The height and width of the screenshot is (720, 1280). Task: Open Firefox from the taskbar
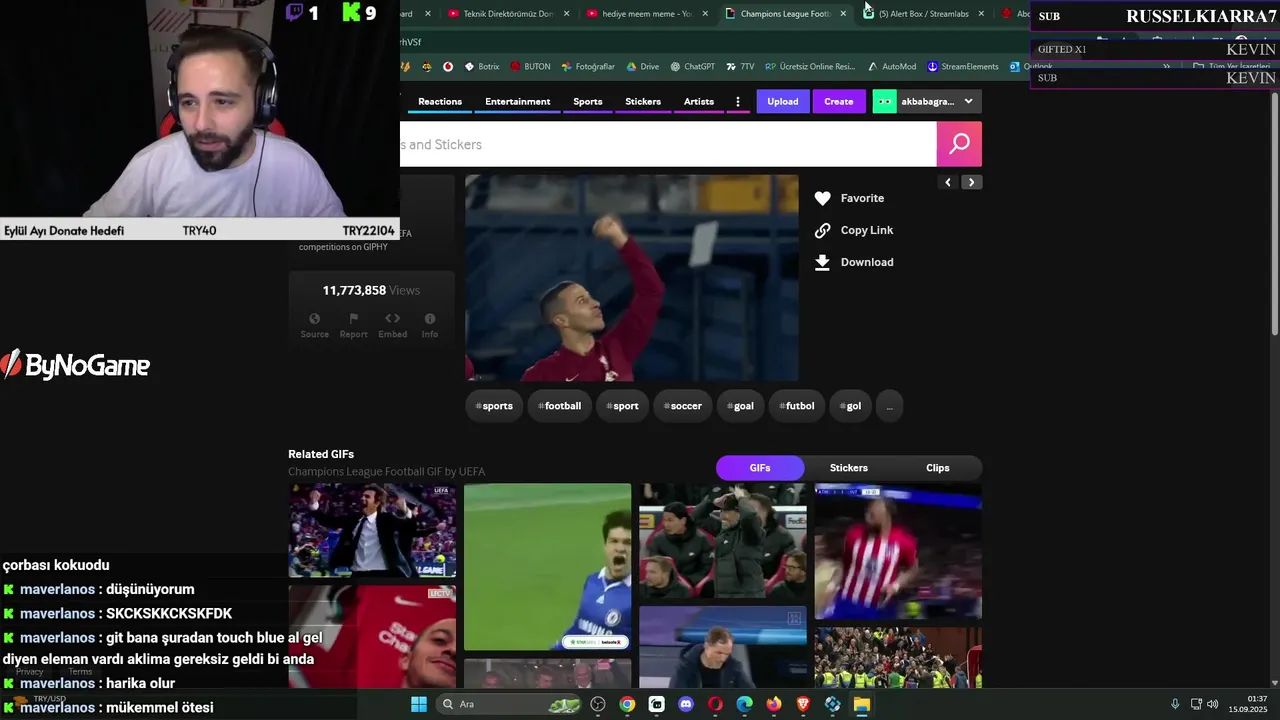(774, 704)
